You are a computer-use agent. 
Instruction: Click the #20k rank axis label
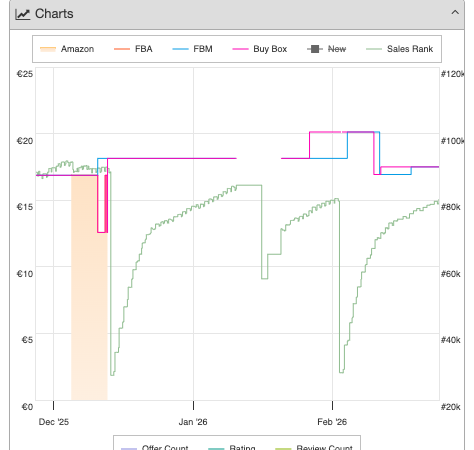451,407
